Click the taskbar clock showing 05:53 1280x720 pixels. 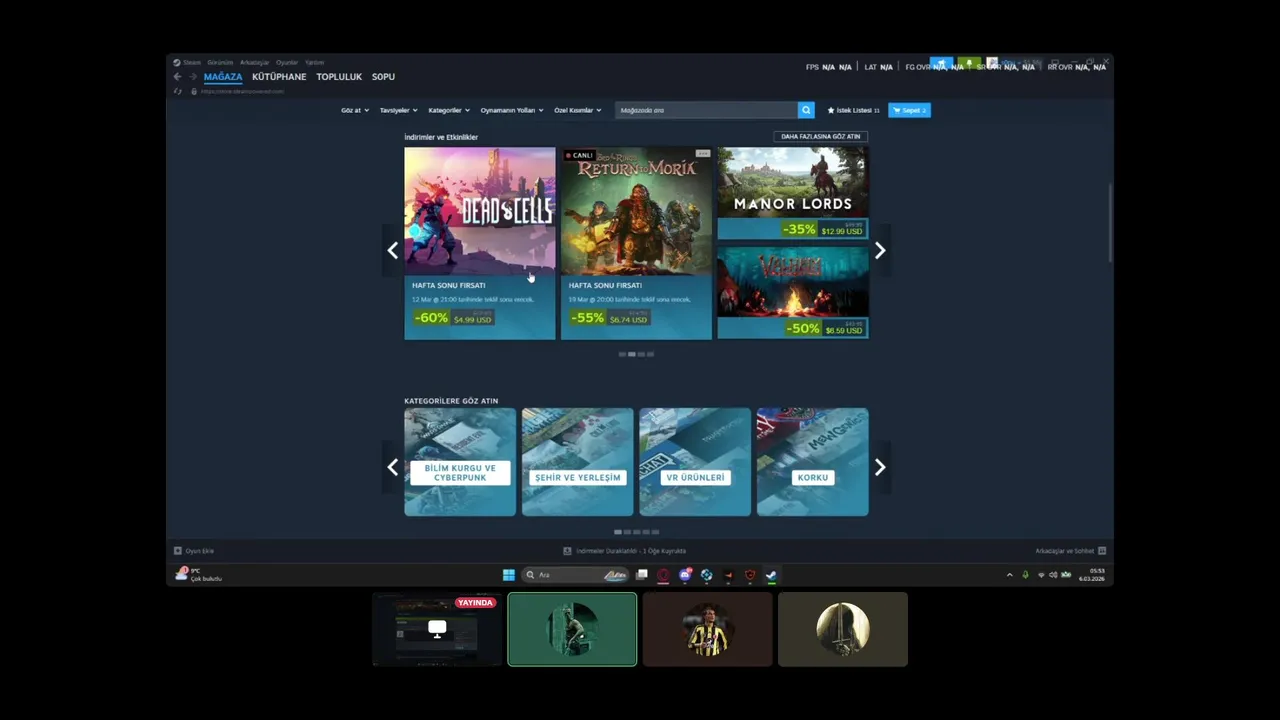[x=1093, y=575]
